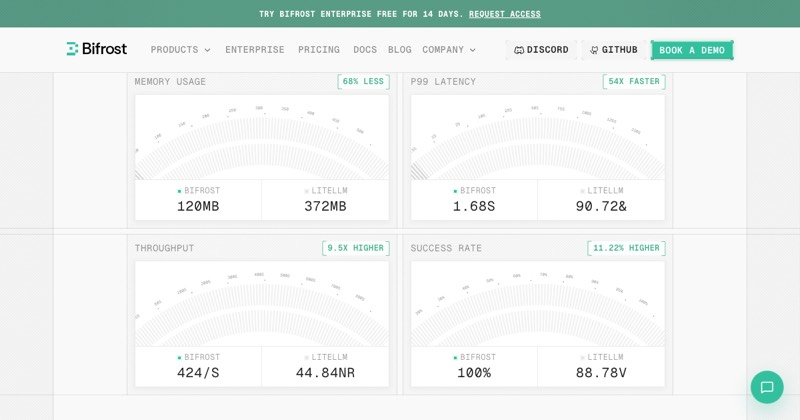Viewport: 800px width, 420px height.
Task: Click the 11.22% HIGHER badge
Action: point(626,248)
